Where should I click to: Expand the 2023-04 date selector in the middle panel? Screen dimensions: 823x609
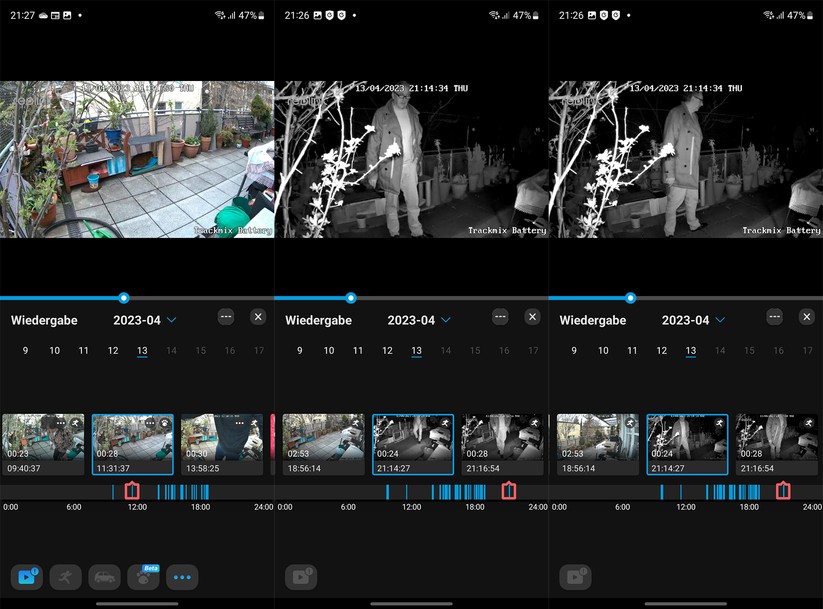(x=419, y=320)
